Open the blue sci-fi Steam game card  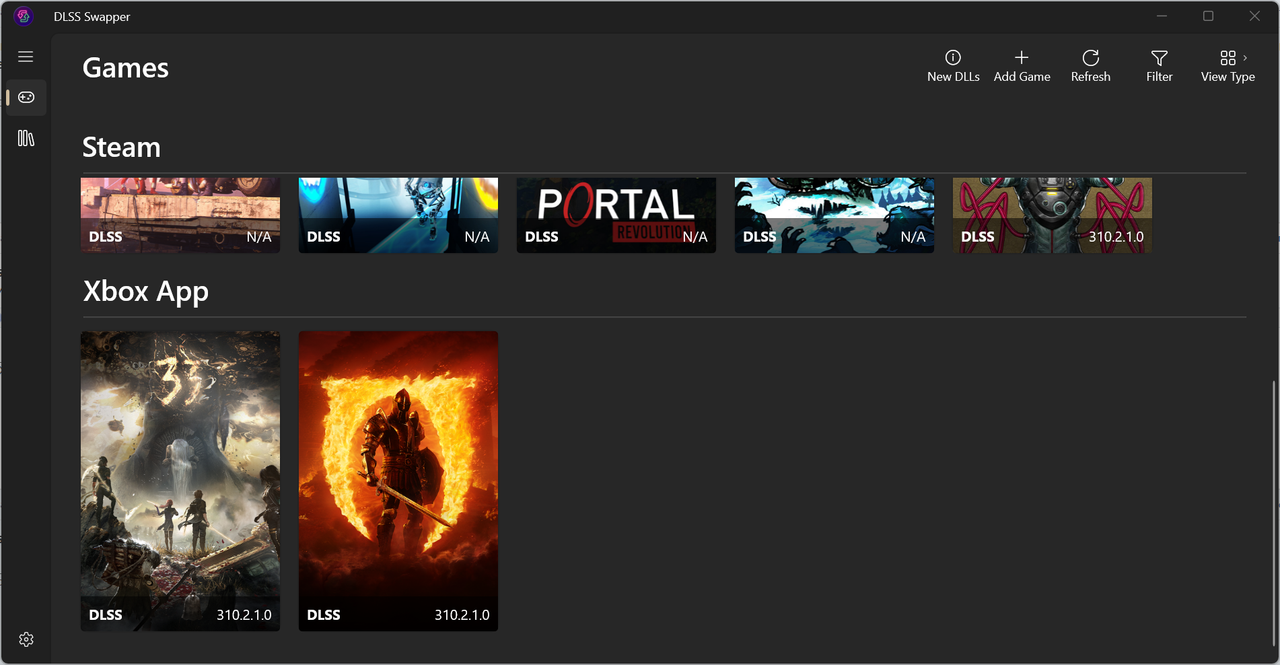point(398,215)
